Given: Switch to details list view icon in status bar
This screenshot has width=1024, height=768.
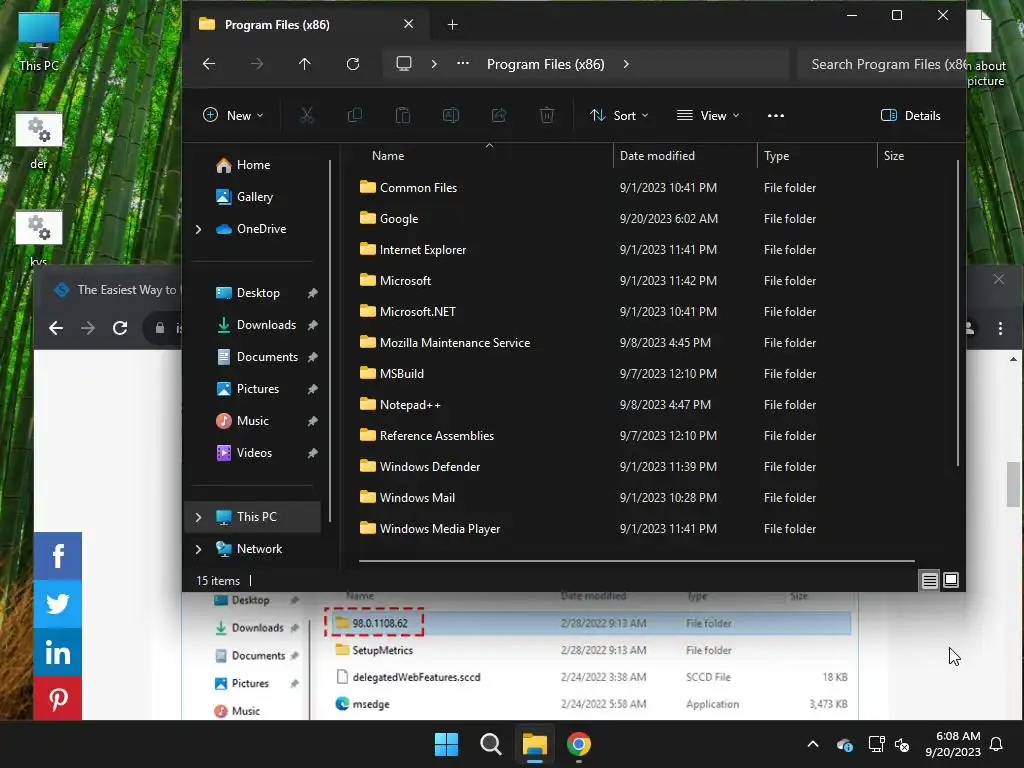Looking at the screenshot, I should tap(929, 580).
